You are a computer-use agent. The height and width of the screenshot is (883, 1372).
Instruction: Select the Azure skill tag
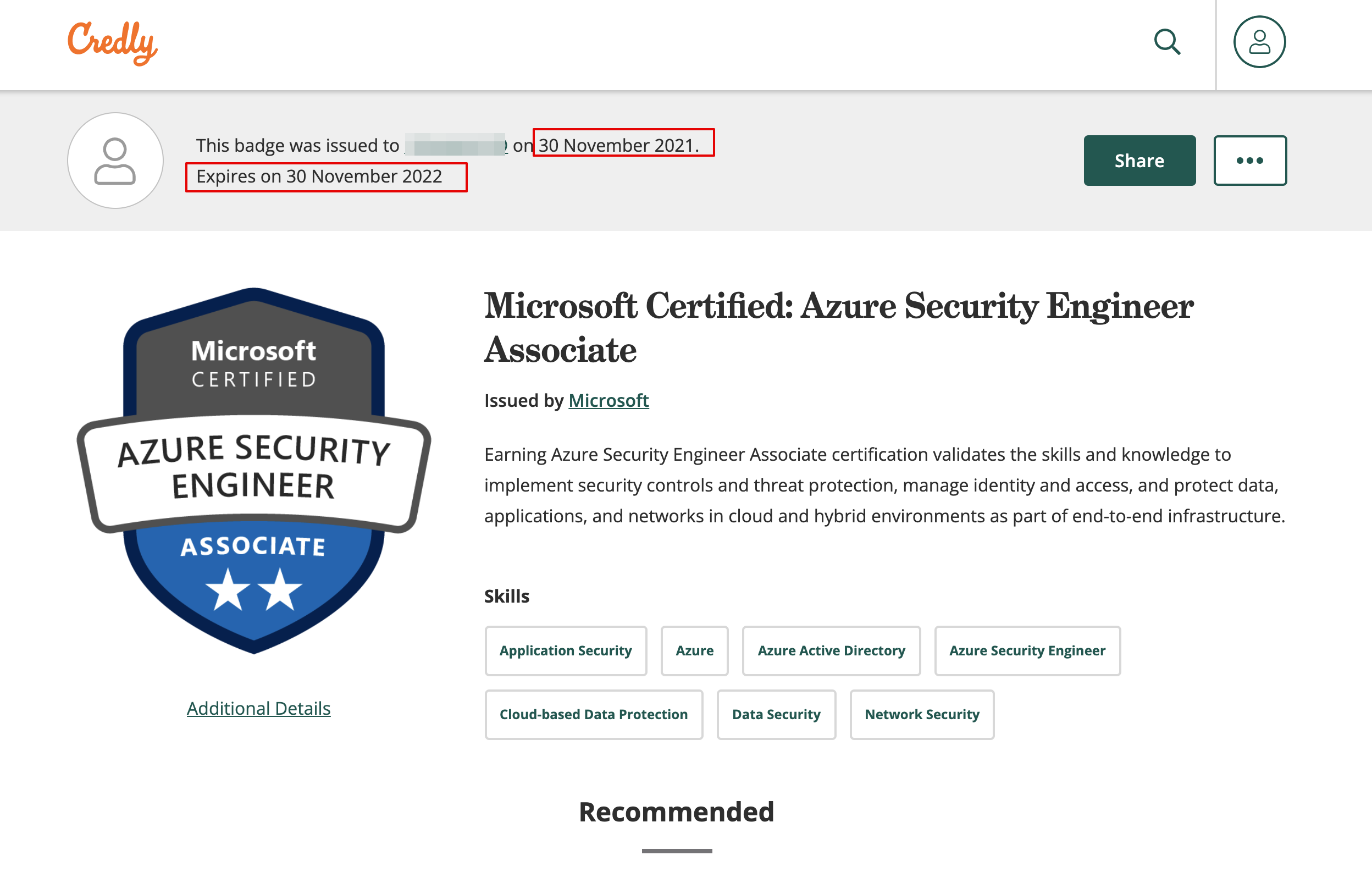point(694,650)
